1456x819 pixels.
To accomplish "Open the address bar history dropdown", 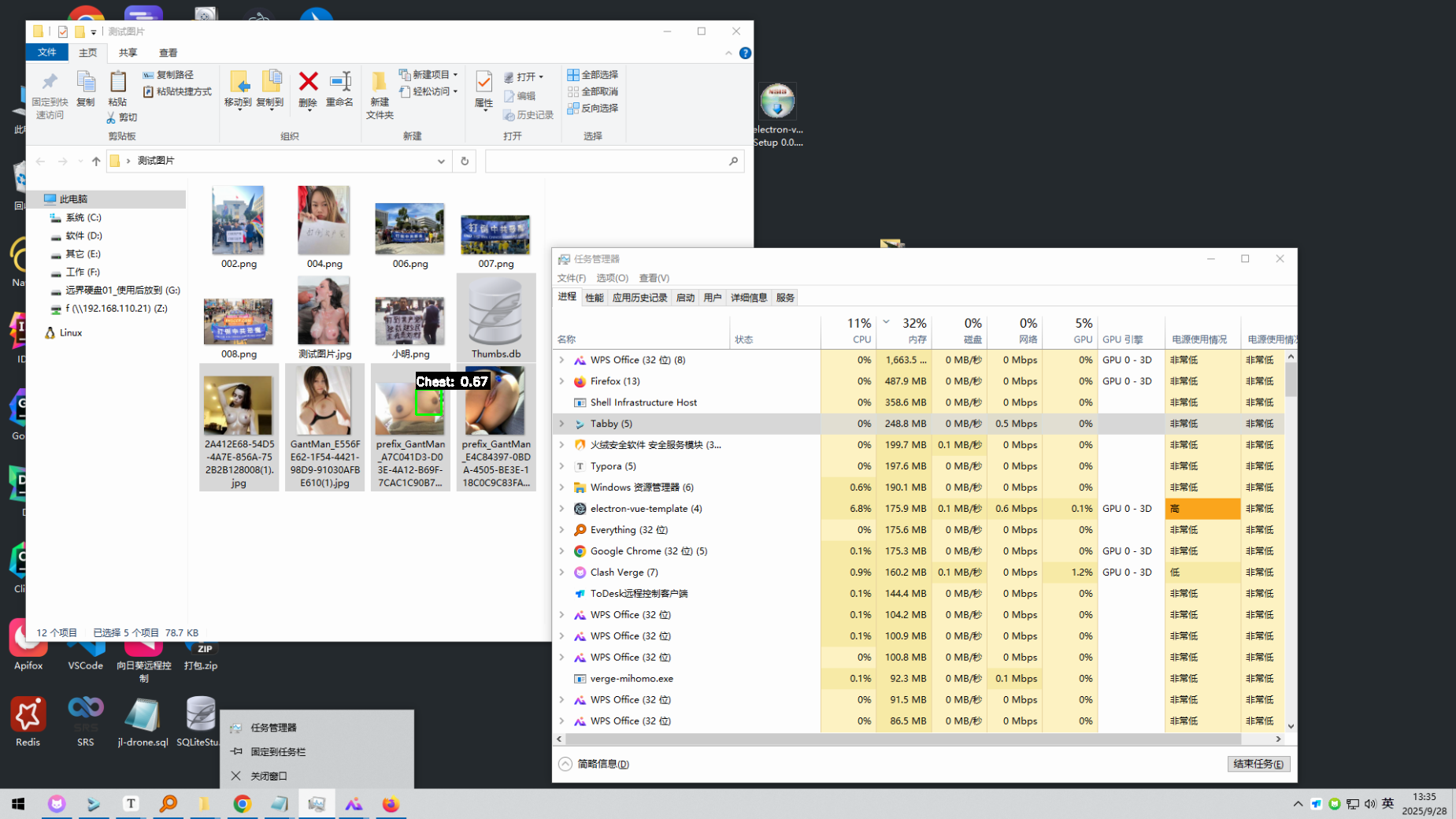I will point(441,161).
